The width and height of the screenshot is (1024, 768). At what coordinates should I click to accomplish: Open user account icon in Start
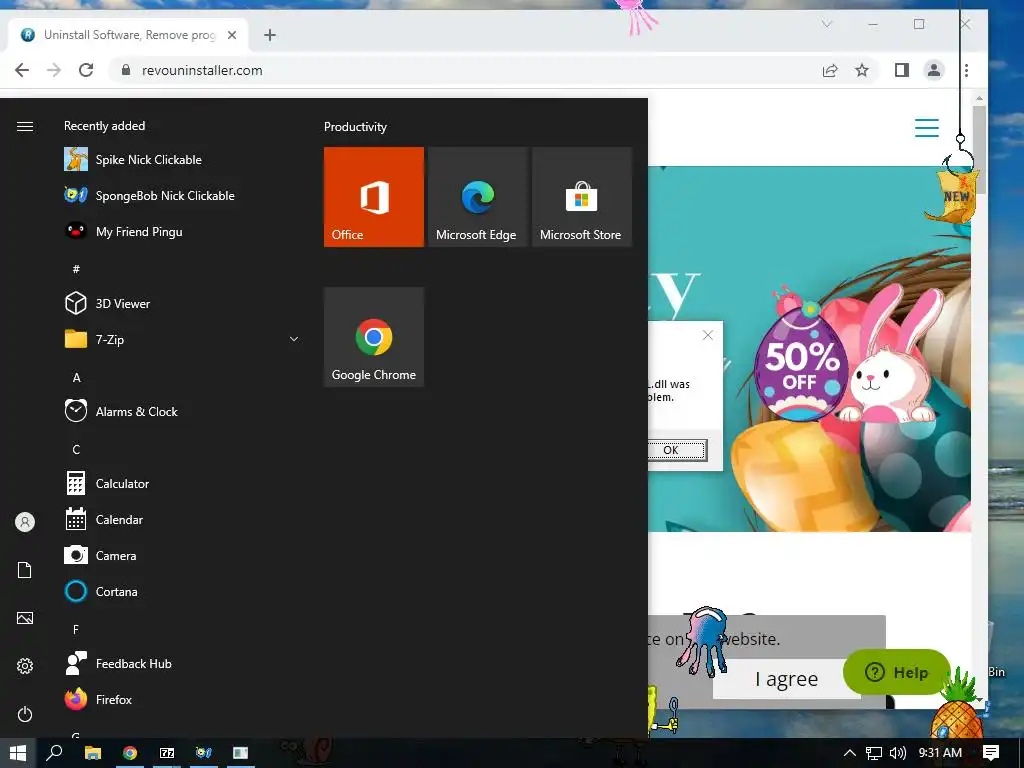pos(25,522)
